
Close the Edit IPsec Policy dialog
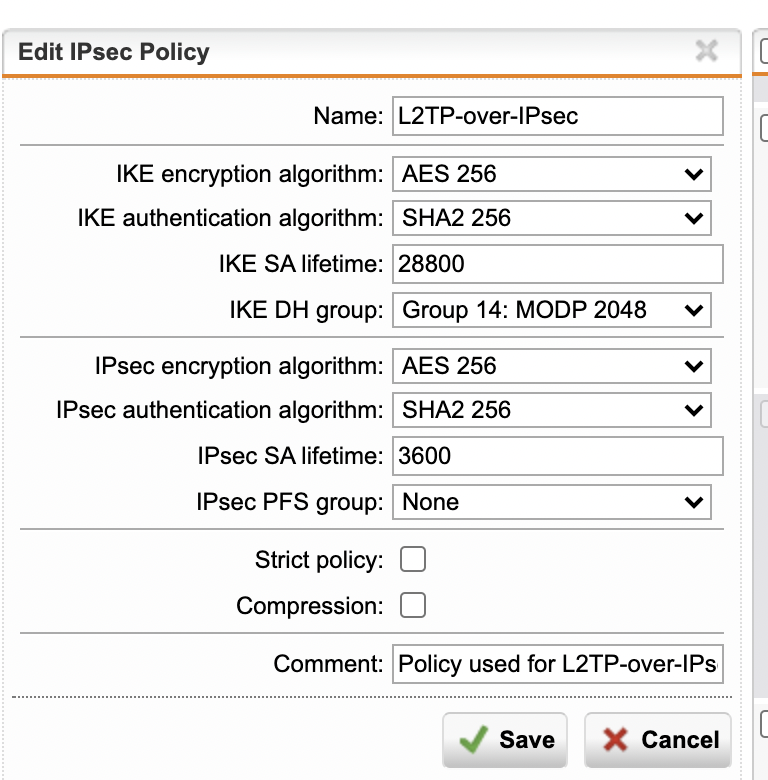[x=706, y=51]
